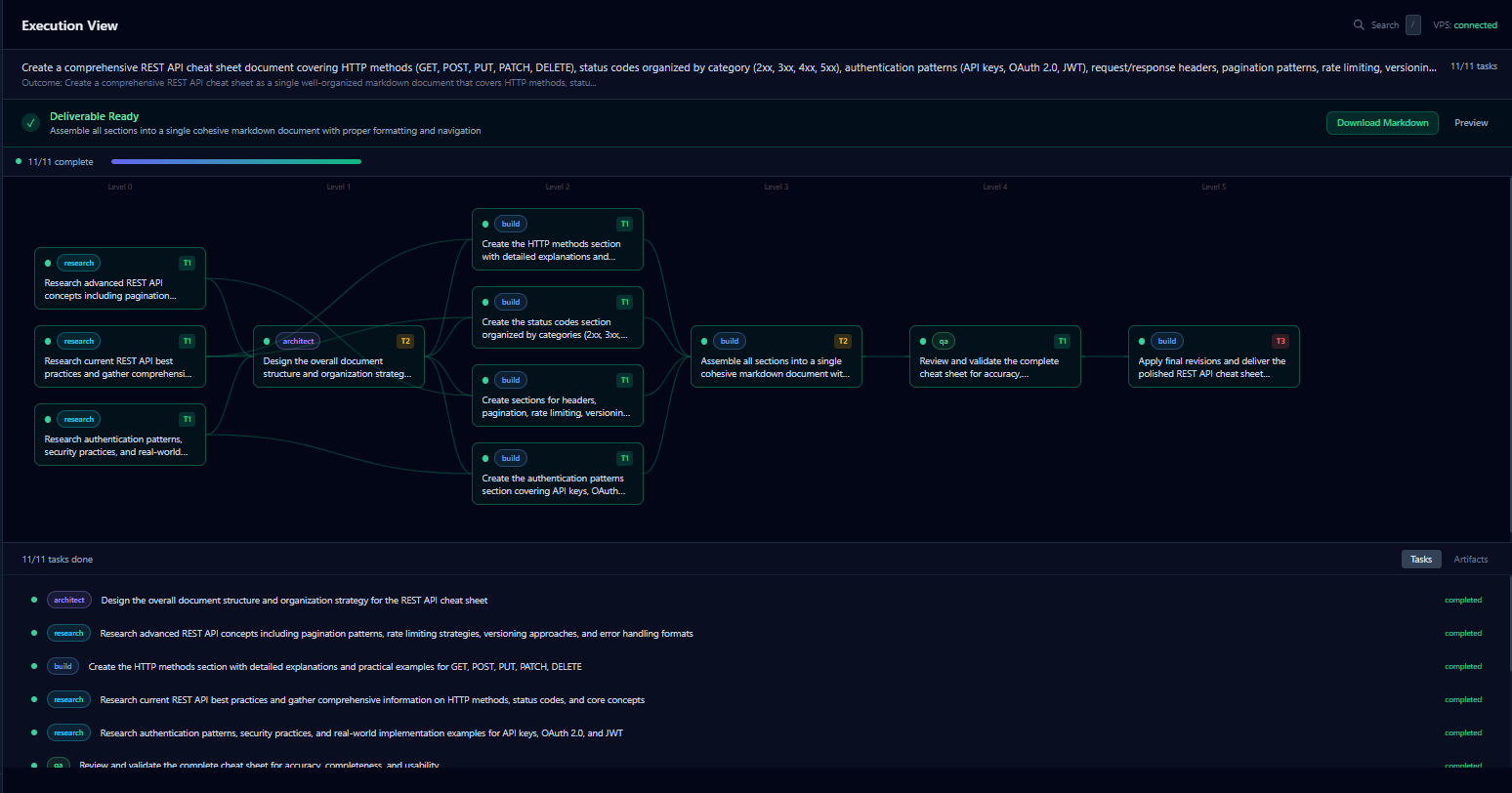Viewport: 1512px width, 793px height.
Task: Click the Outcome description text
Action: [x=309, y=83]
